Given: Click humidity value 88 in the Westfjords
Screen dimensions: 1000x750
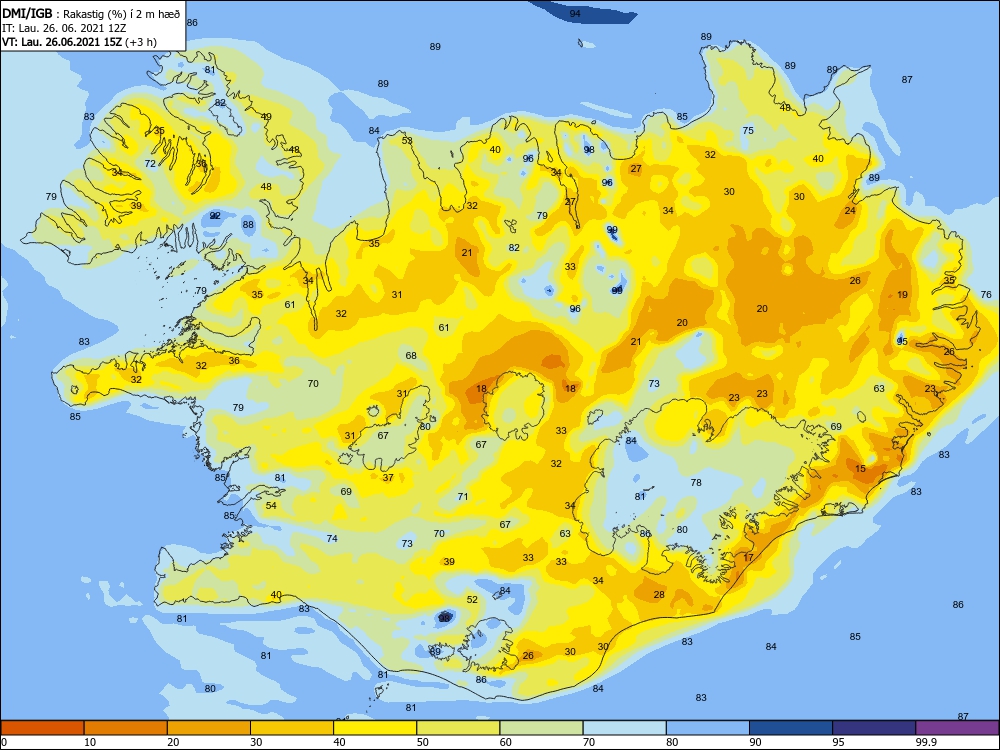Looking at the screenshot, I should pyautogui.click(x=247, y=224).
